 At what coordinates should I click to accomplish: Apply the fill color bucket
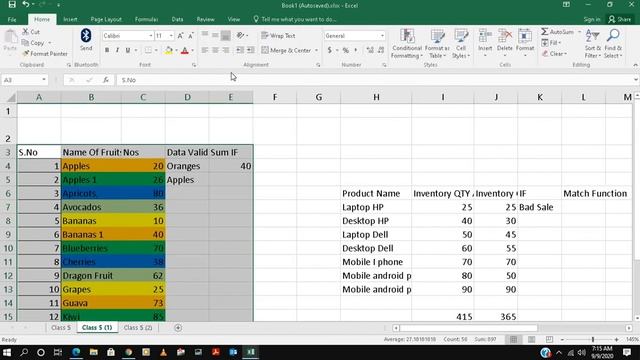(169, 50)
